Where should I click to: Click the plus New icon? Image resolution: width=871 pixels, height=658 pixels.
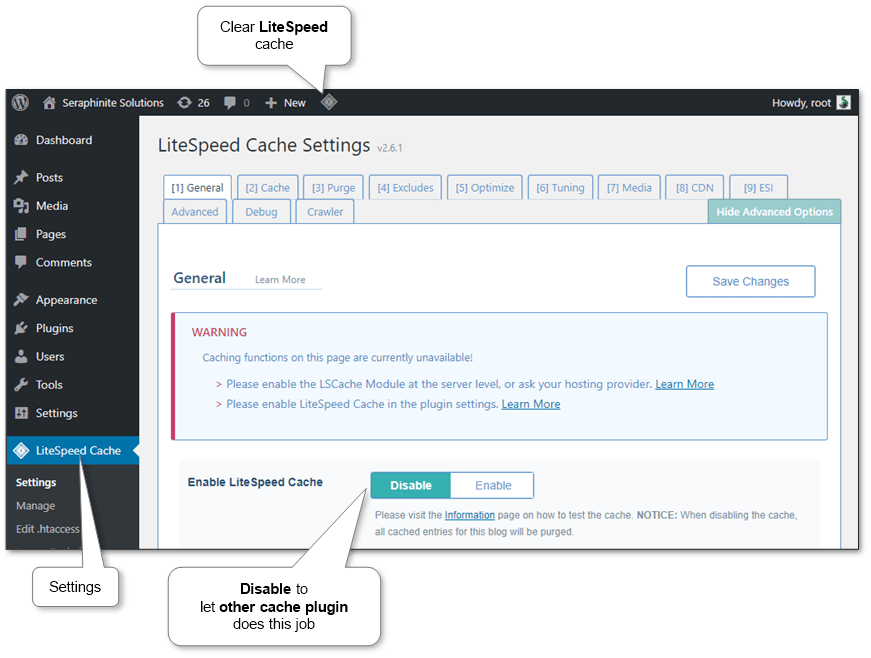tap(271, 103)
